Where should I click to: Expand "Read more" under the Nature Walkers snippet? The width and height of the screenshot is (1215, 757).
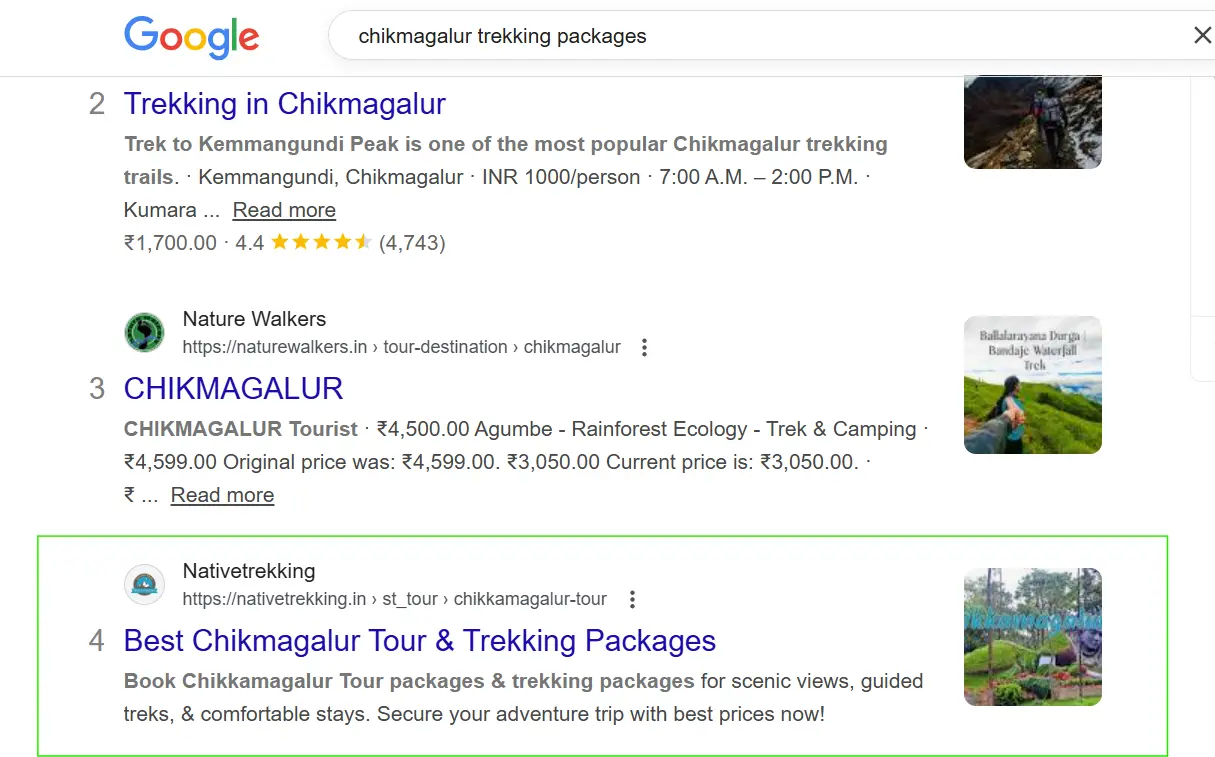coord(222,495)
